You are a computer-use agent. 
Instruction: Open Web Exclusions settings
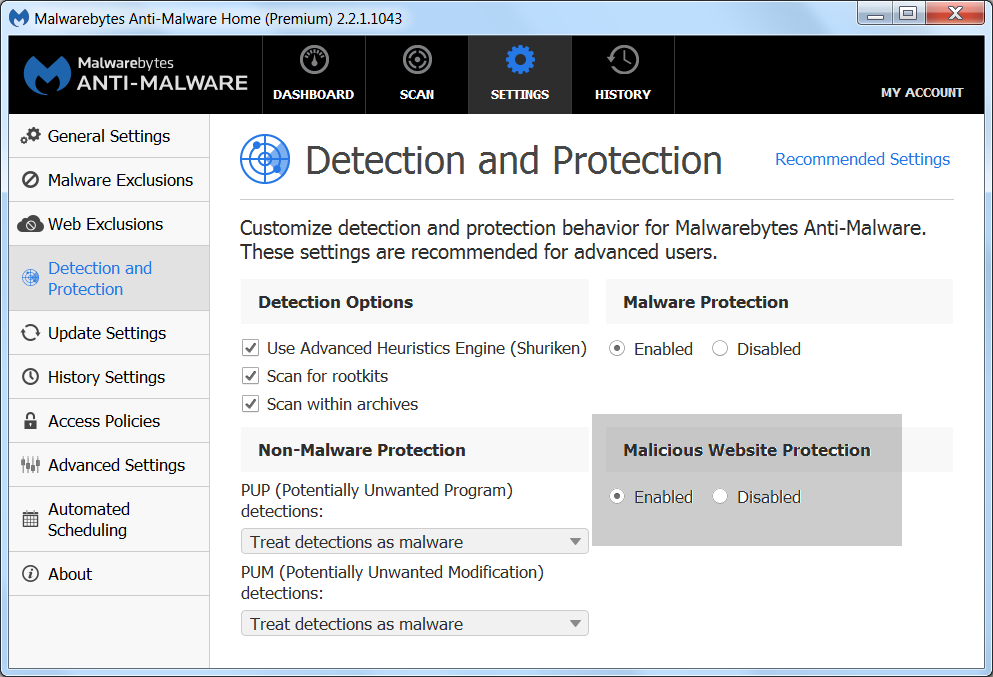(109, 224)
